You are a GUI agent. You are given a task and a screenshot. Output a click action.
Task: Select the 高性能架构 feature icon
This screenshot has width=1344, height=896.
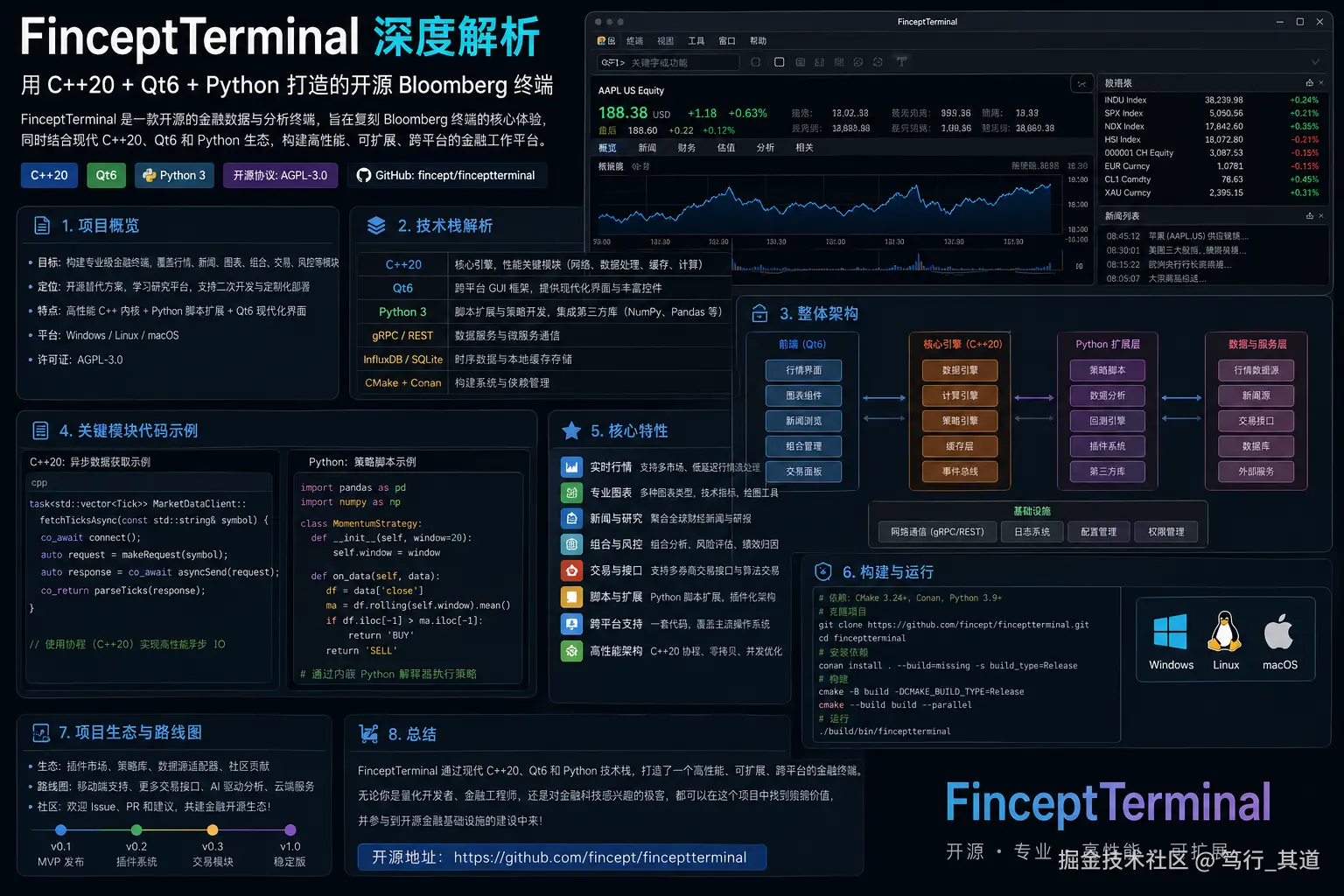click(571, 651)
